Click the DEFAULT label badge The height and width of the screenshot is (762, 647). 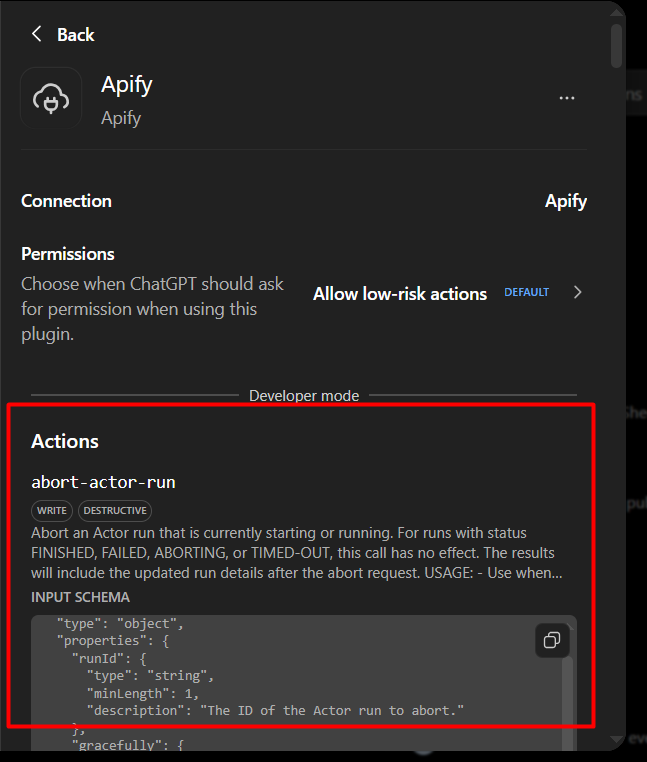(x=526, y=292)
